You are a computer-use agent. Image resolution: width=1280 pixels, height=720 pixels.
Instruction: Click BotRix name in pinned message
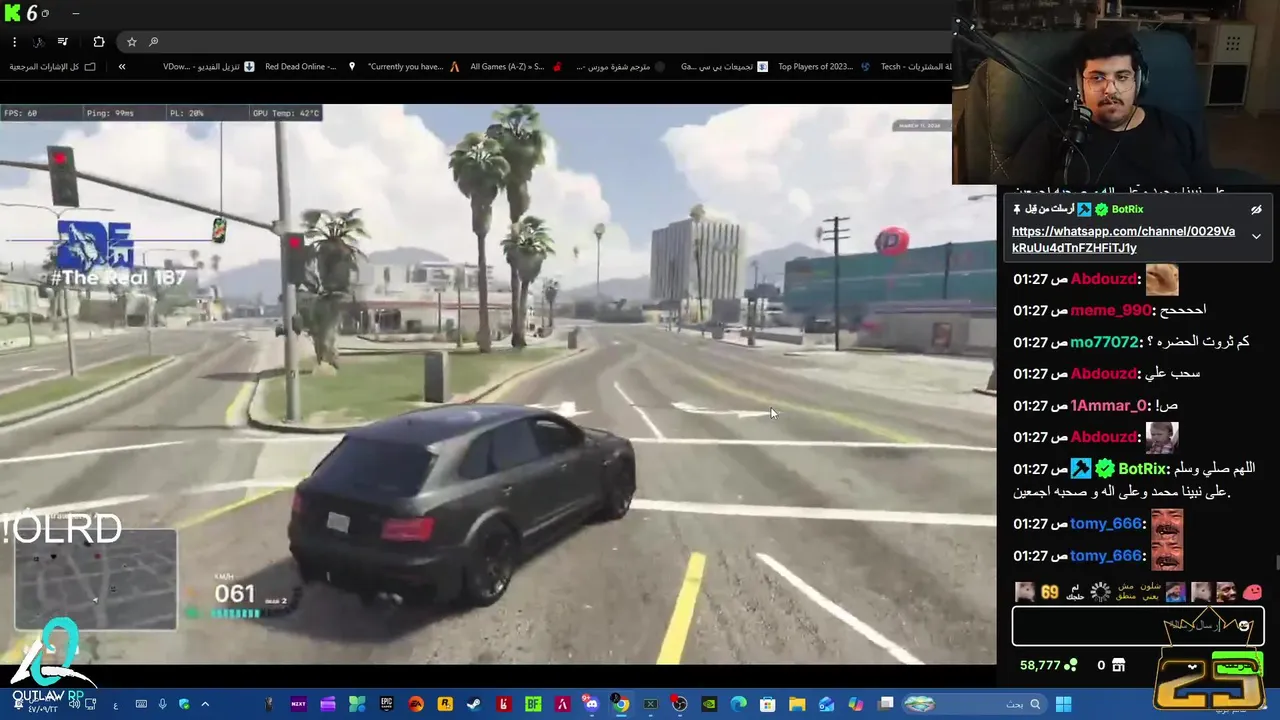tap(1127, 209)
